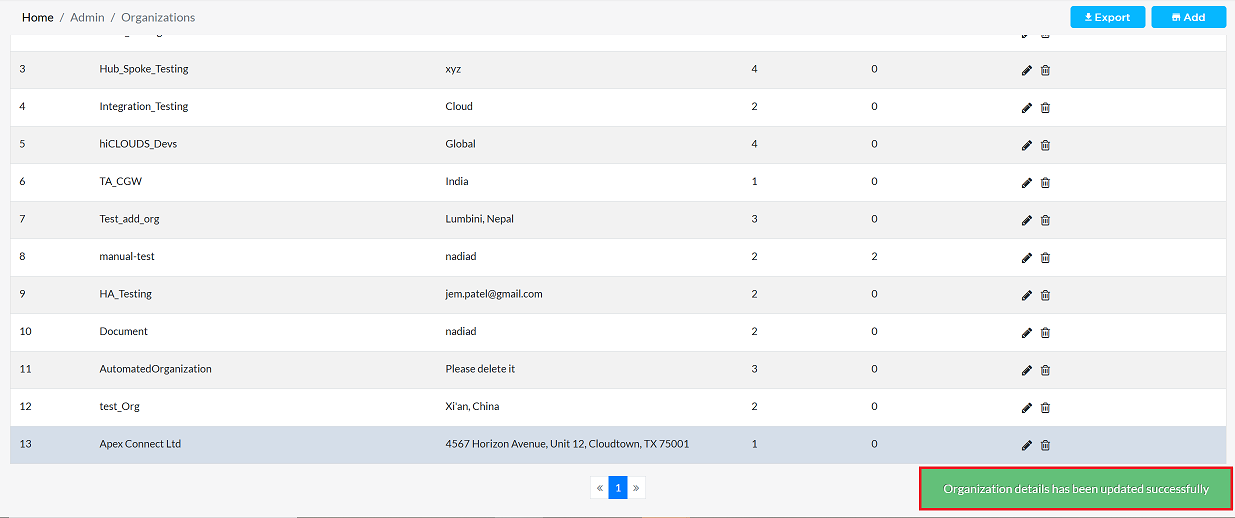Click trash icon for TA_CGW row

point(1045,183)
